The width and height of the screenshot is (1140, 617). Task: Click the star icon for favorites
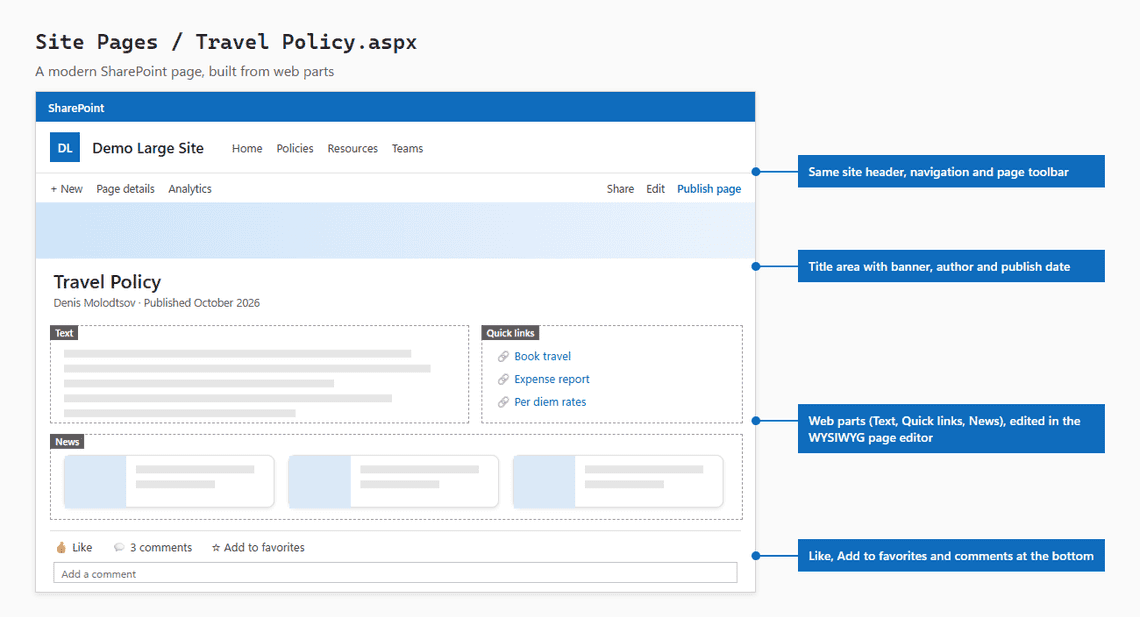(x=216, y=548)
